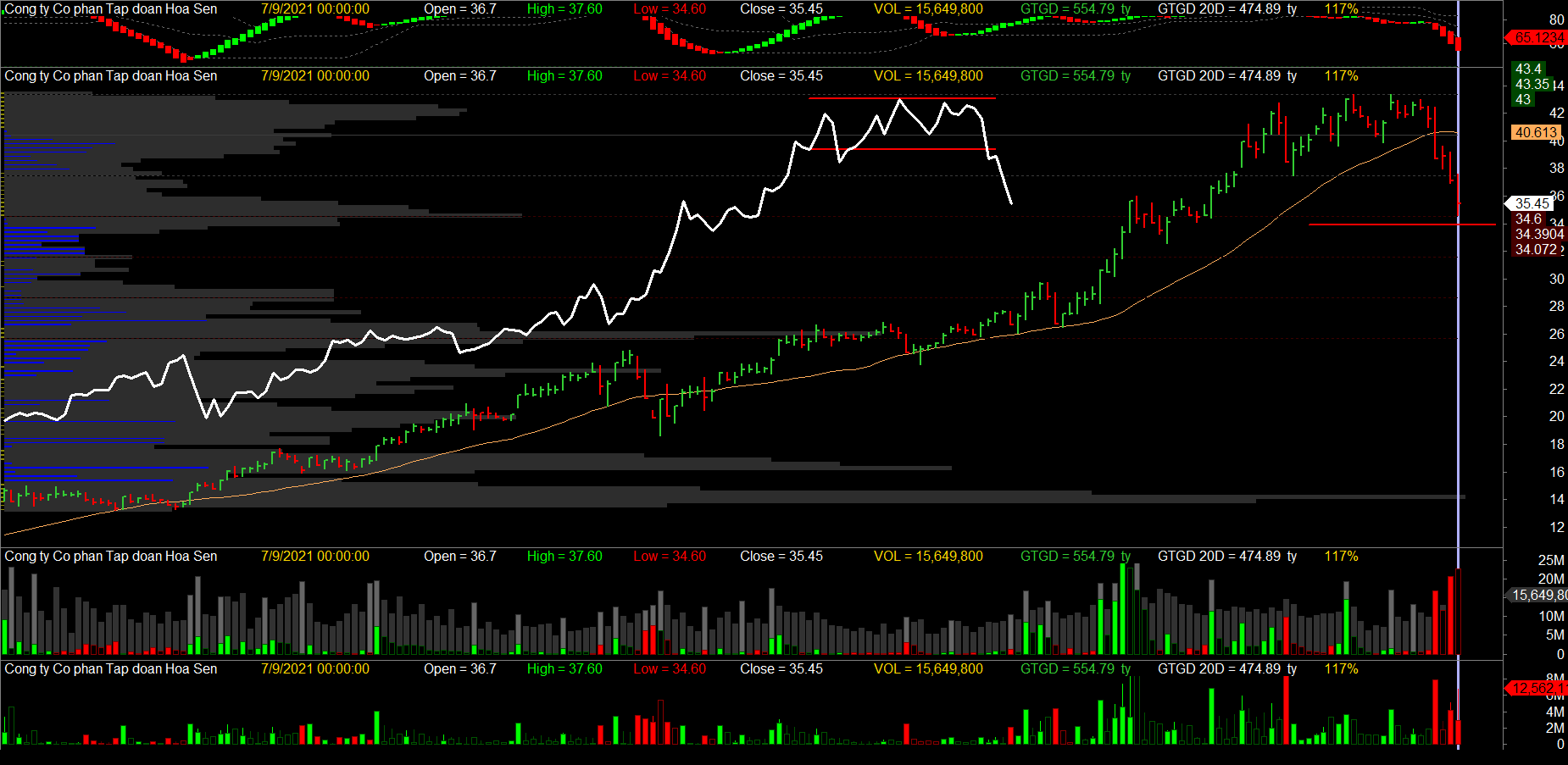The image size is (1568, 765).
Task: Click the red 12,562 value tag in bottom pane
Action: click(1536, 688)
